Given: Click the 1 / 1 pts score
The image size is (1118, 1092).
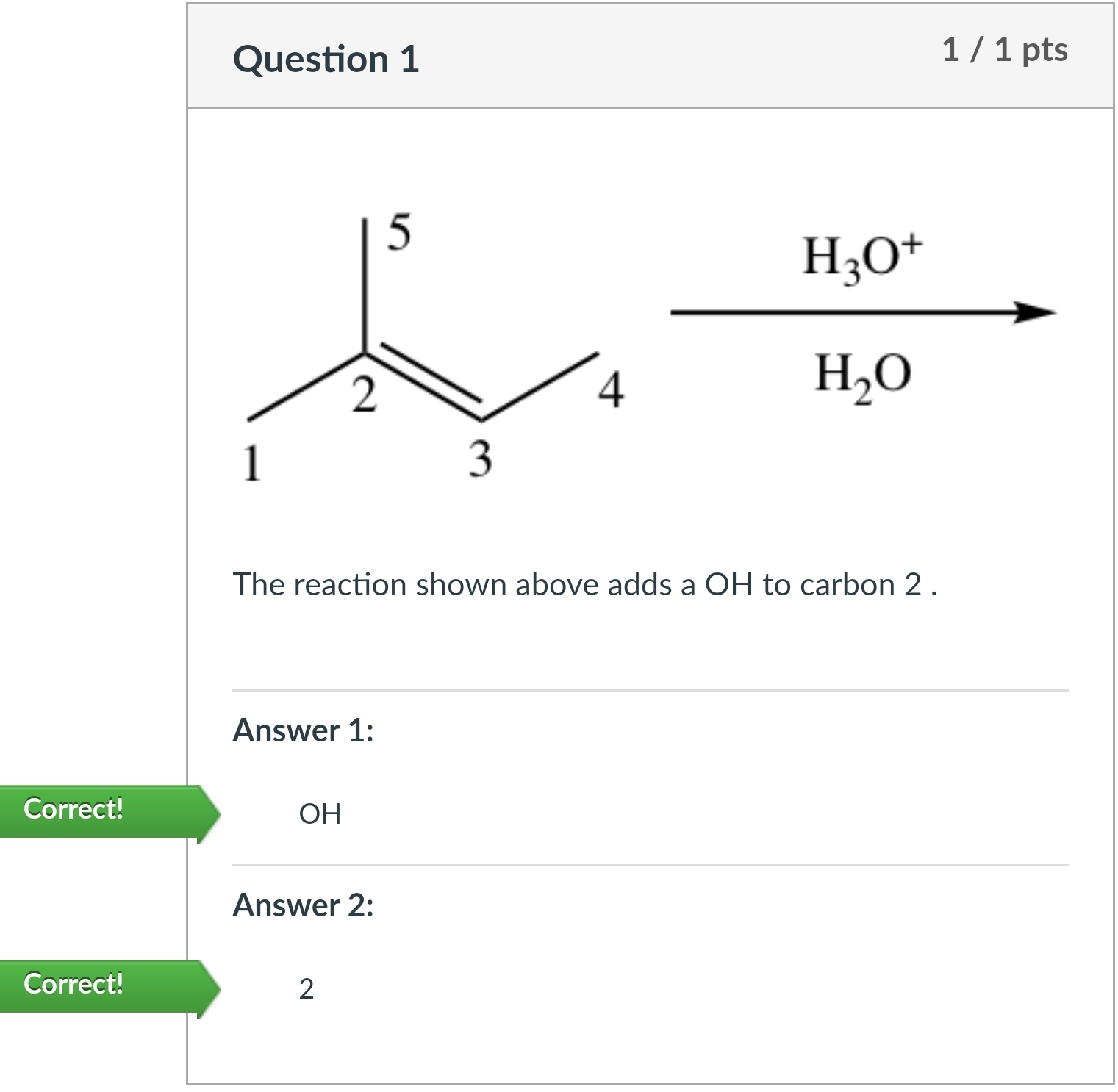Looking at the screenshot, I should tap(1004, 50).
